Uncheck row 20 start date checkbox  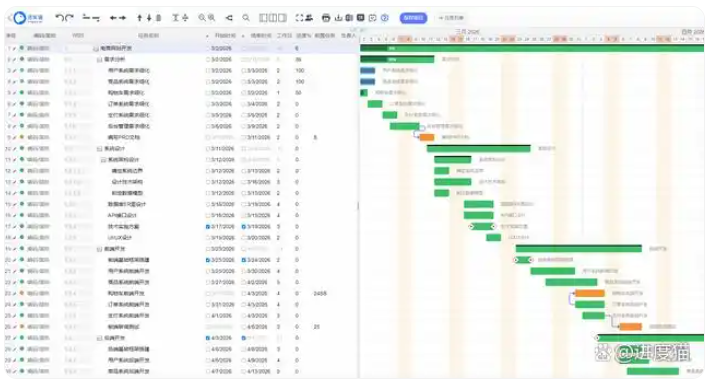[208, 260]
